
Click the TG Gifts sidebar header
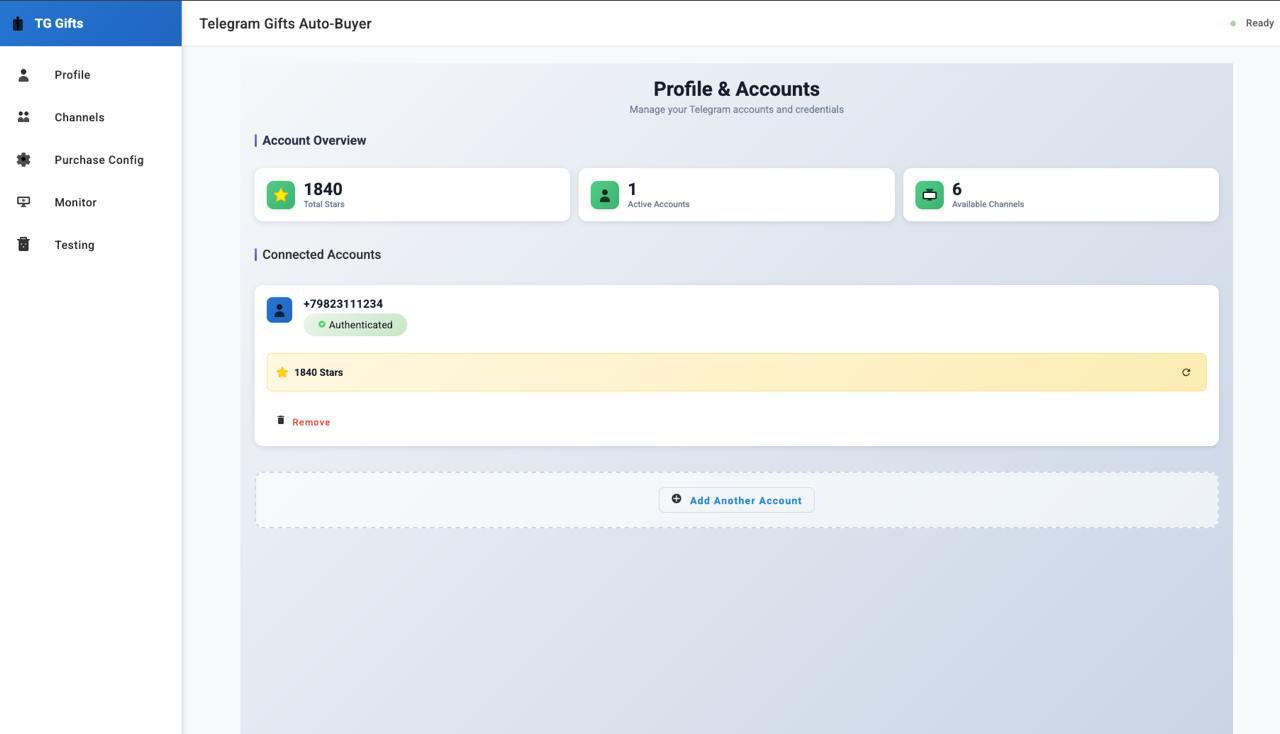pyautogui.click(x=91, y=23)
